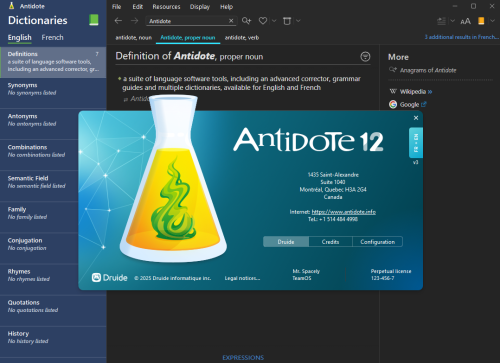Expand the dropdown beside the box icon
This screenshot has width=500, height=363.
(298, 21)
